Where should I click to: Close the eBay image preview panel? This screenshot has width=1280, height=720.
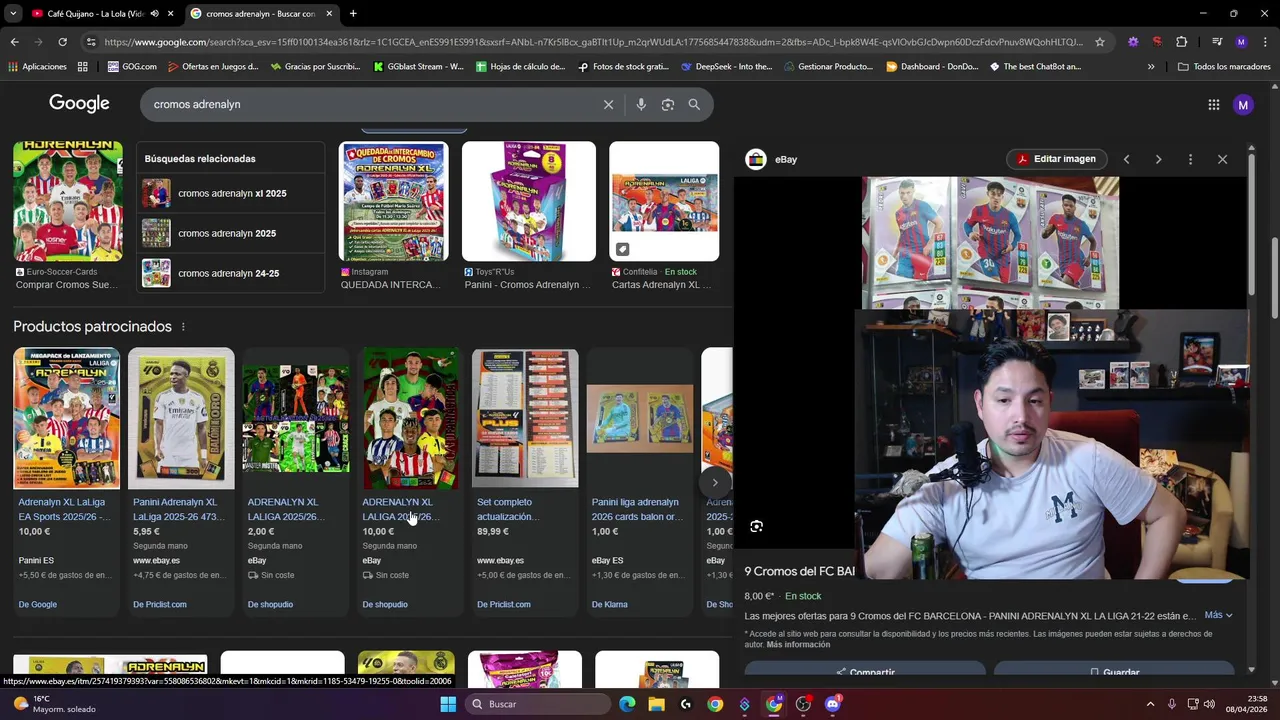pyautogui.click(x=1222, y=159)
